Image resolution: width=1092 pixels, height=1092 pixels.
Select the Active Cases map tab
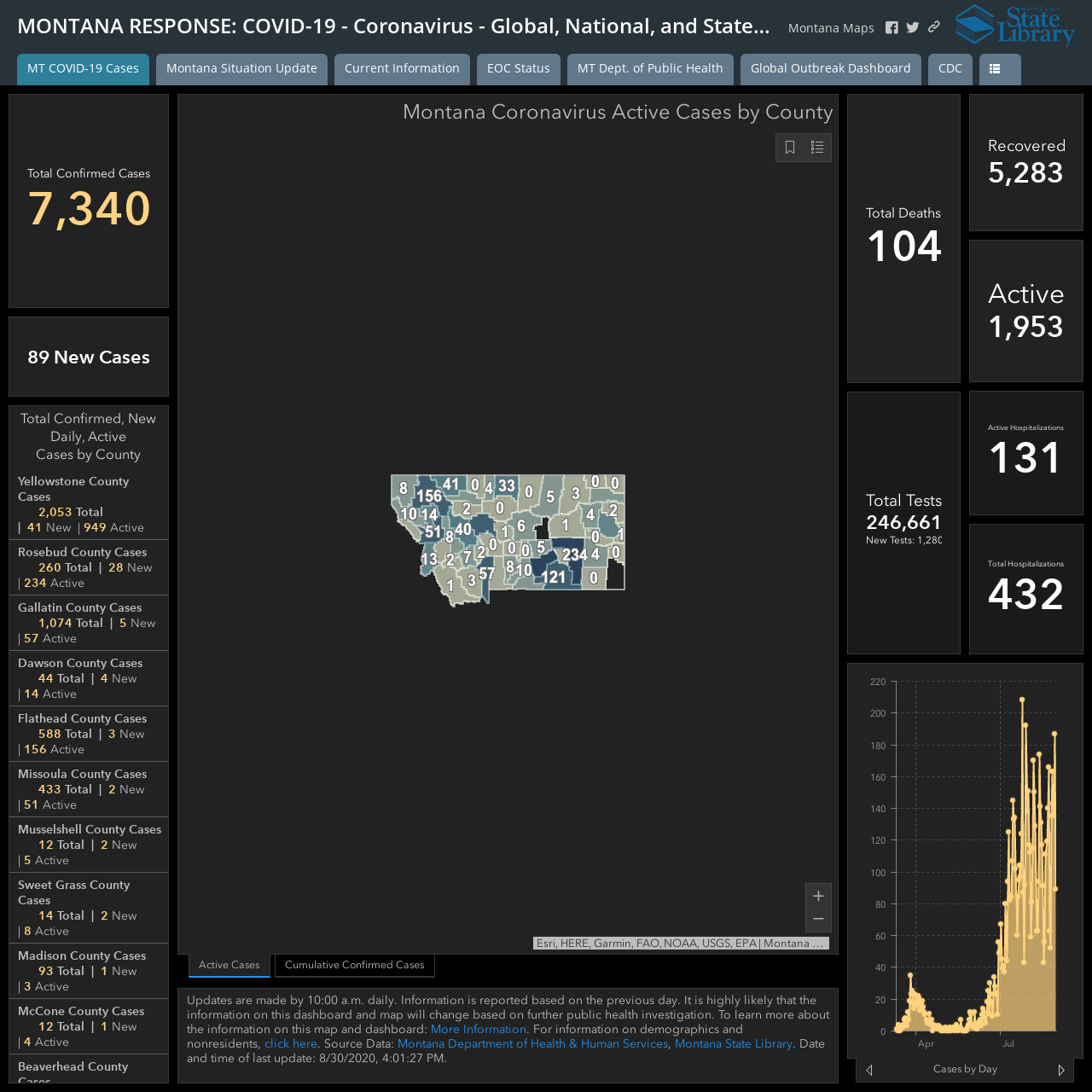pos(229,965)
